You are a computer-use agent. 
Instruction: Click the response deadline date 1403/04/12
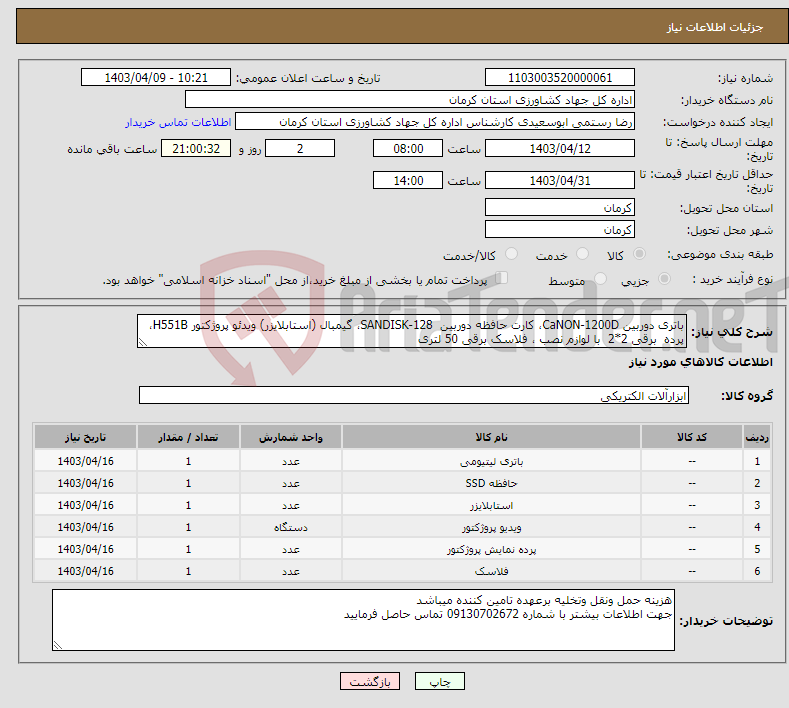point(560,148)
